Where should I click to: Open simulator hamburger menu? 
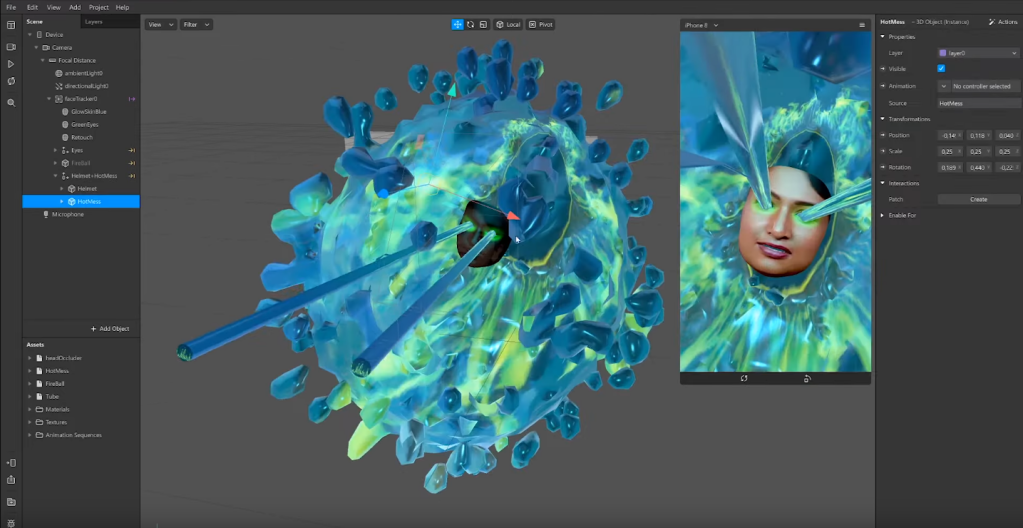pos(862,25)
